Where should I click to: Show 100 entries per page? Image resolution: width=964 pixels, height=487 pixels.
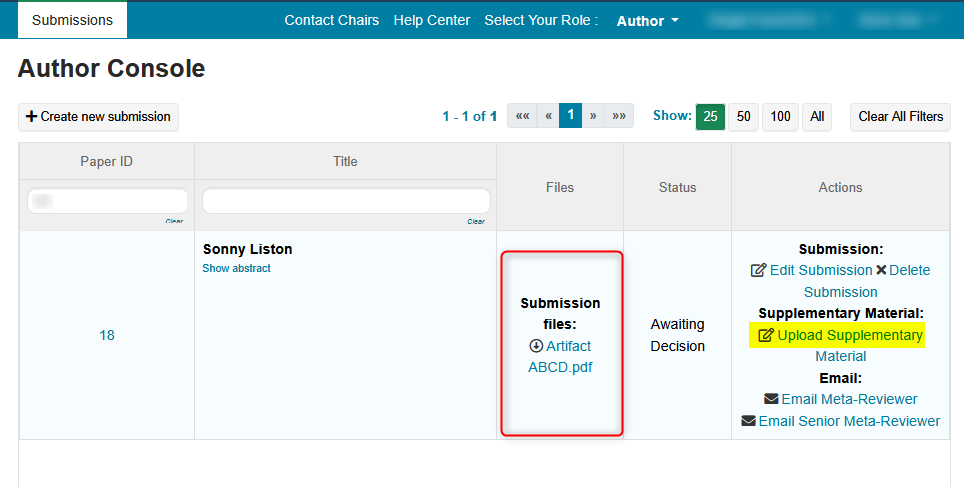tap(780, 117)
